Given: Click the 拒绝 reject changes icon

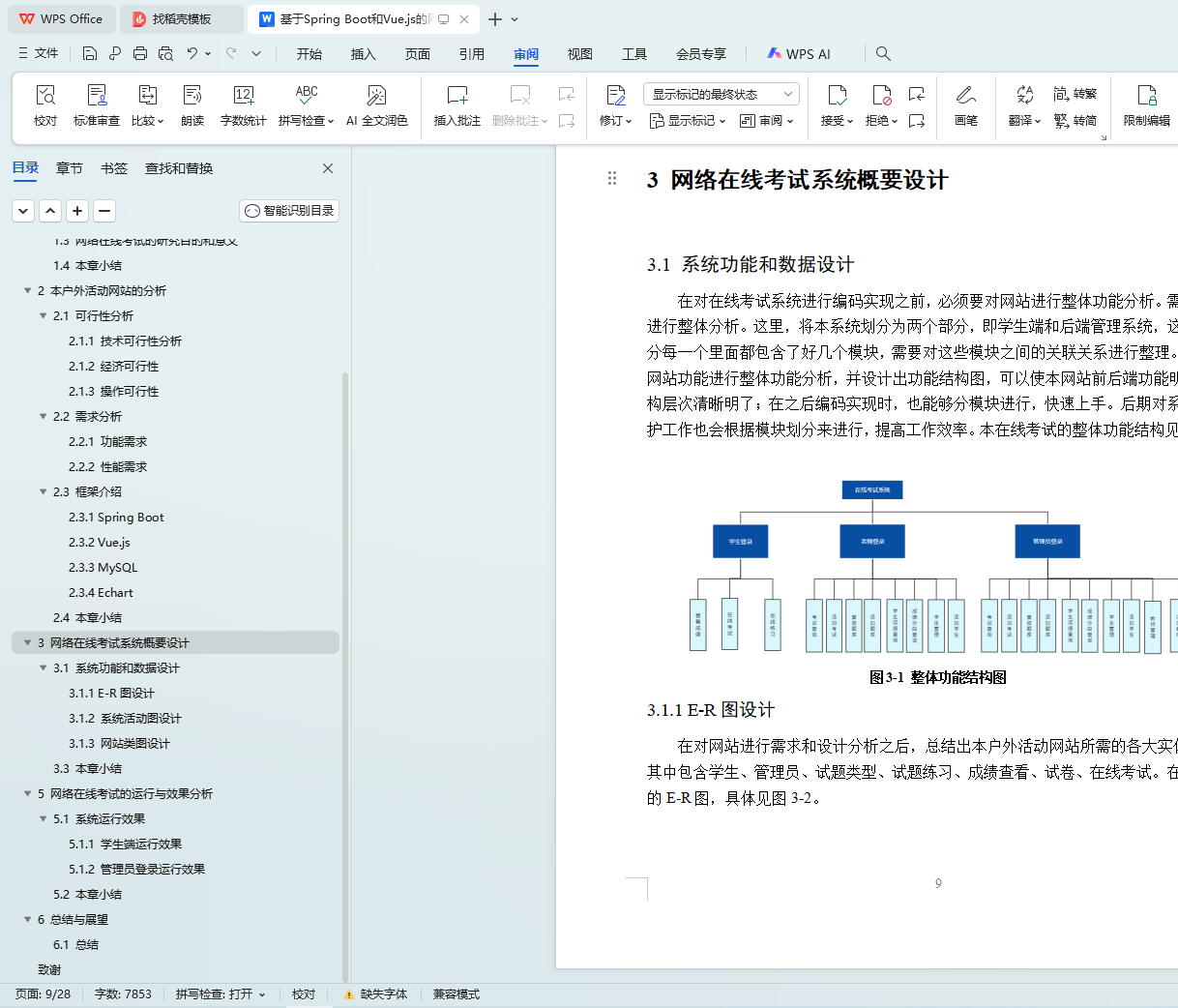Looking at the screenshot, I should (881, 95).
